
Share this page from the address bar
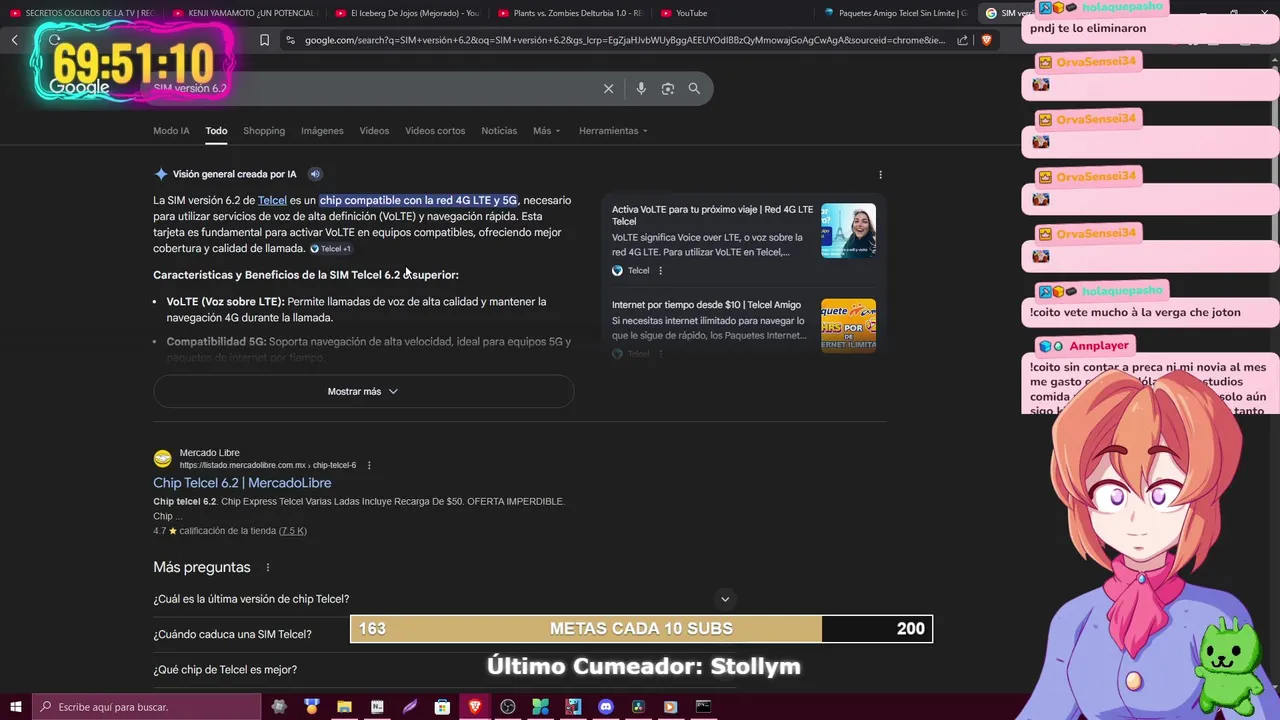(x=962, y=40)
